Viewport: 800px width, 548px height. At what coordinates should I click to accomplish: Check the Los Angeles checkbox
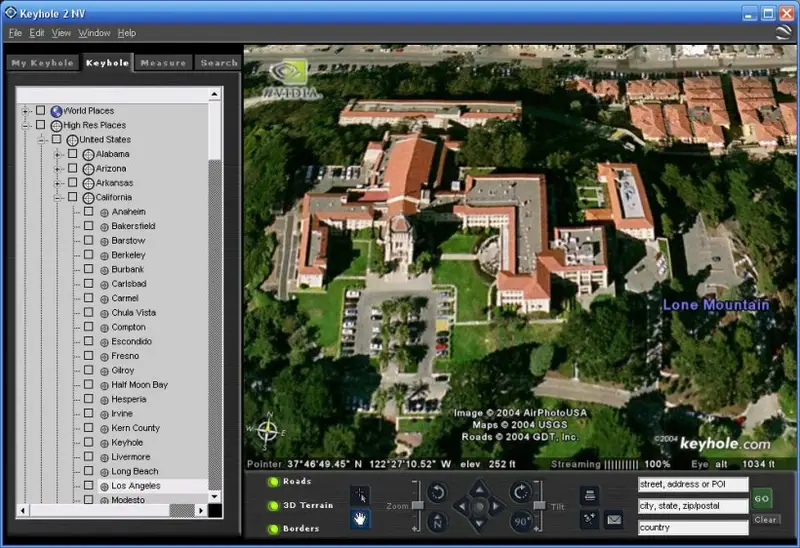[89, 485]
